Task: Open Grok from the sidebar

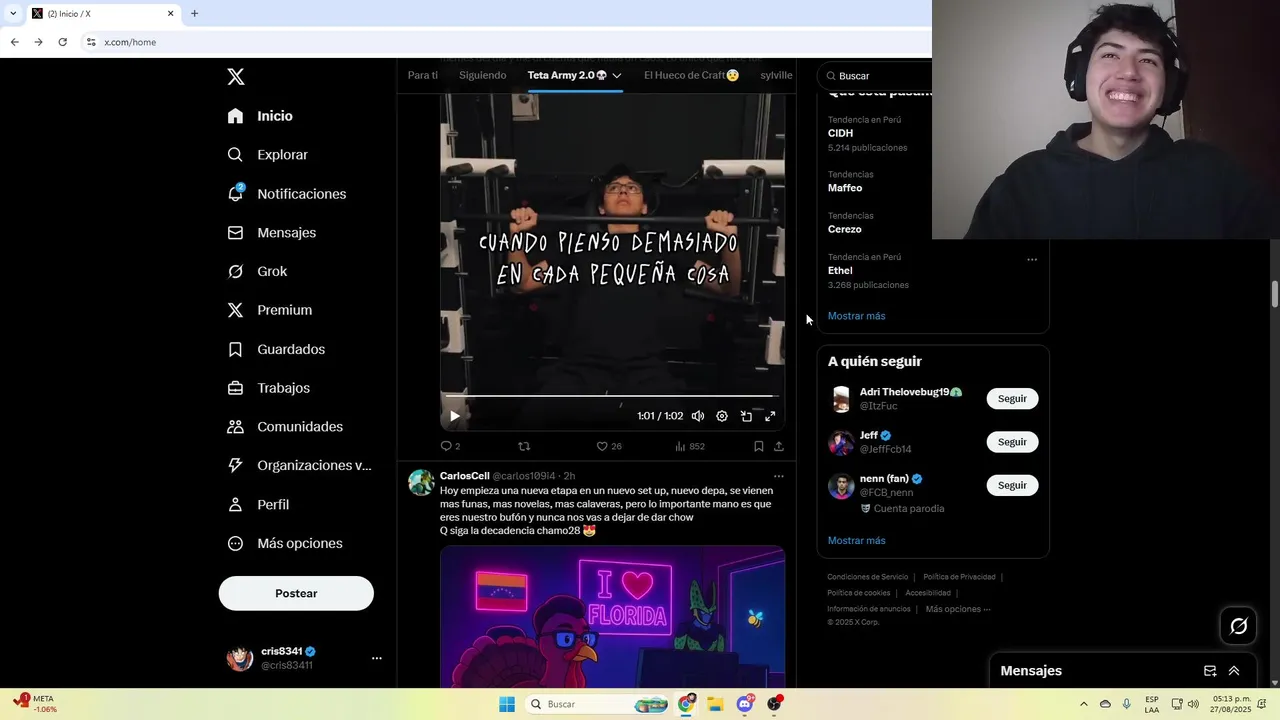Action: pyautogui.click(x=257, y=271)
